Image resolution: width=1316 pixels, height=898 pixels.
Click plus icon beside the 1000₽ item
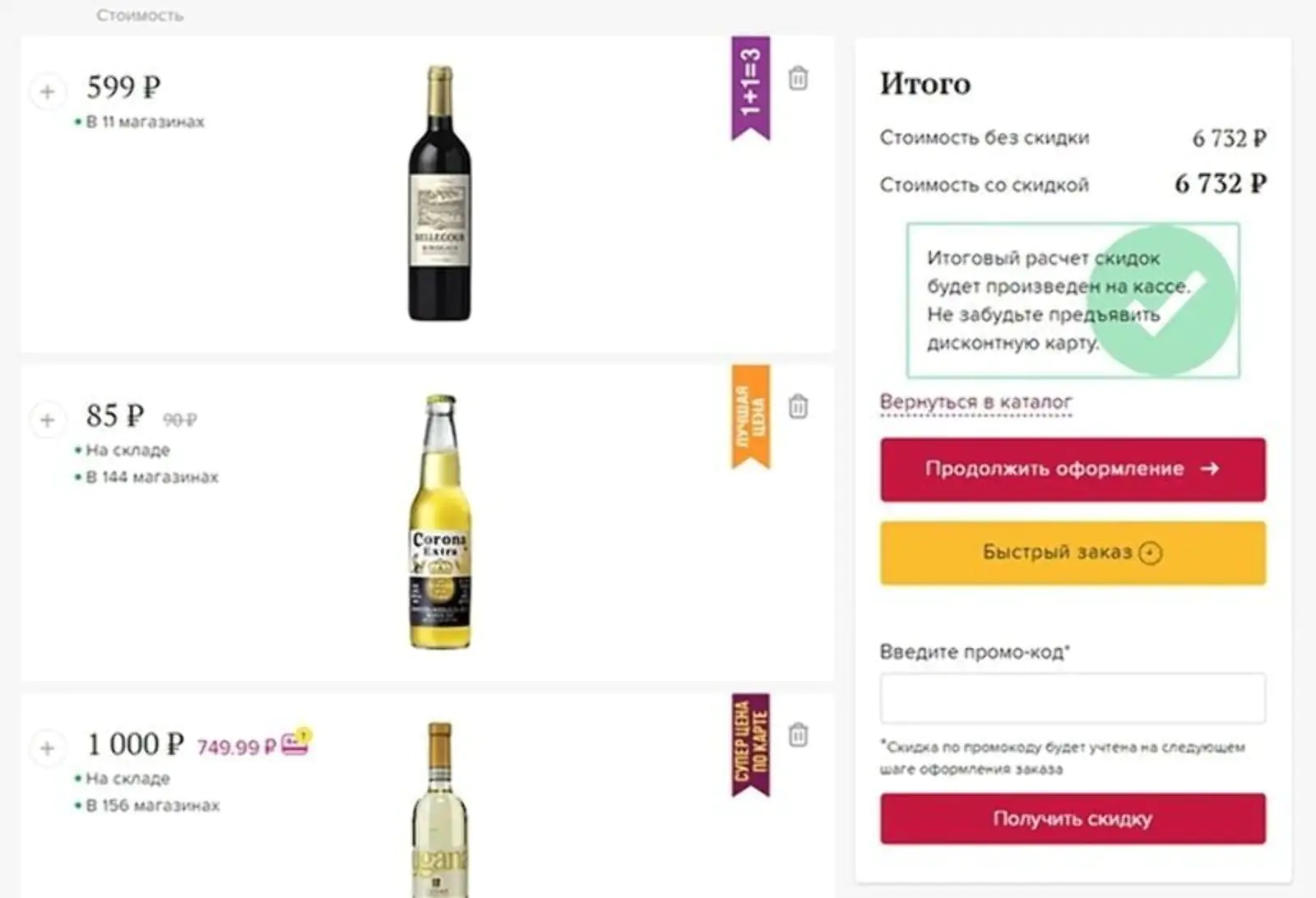point(48,748)
